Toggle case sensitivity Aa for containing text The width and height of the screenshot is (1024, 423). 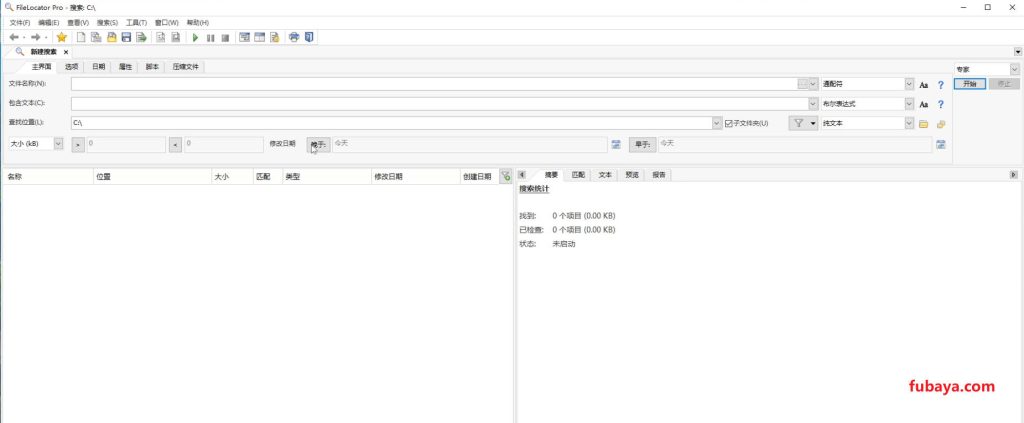pyautogui.click(x=924, y=104)
